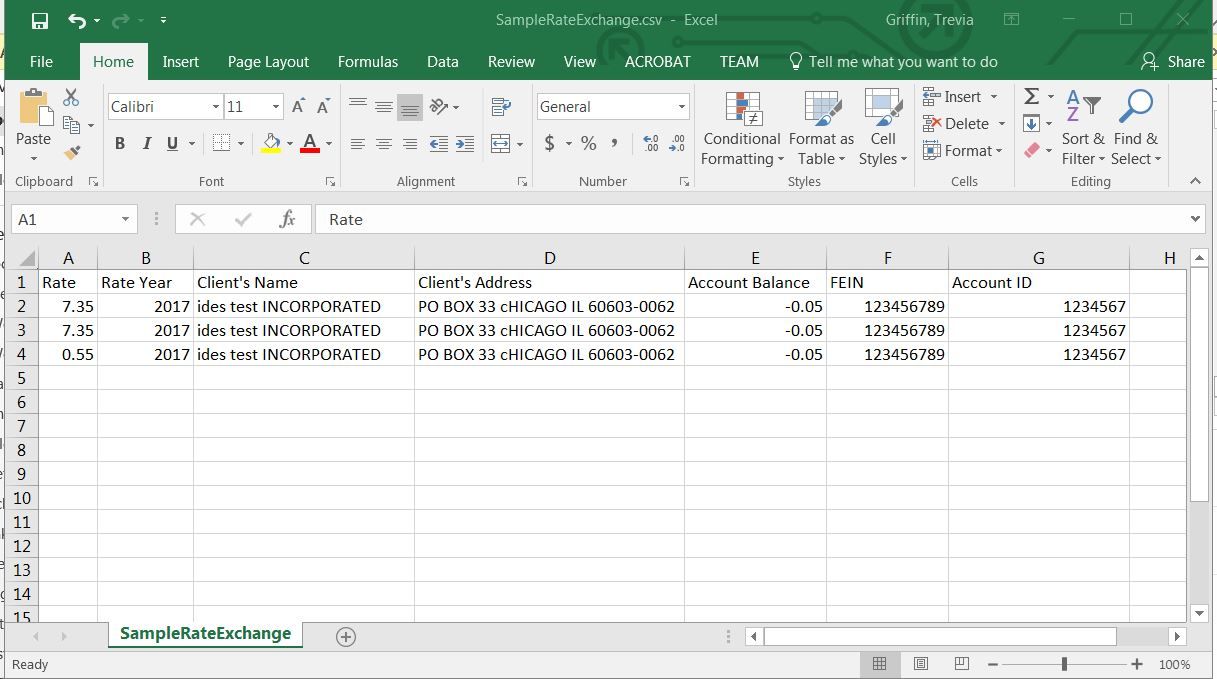The width and height of the screenshot is (1217, 679).
Task: Click the zoom slider handle in status bar
Action: click(x=1064, y=664)
